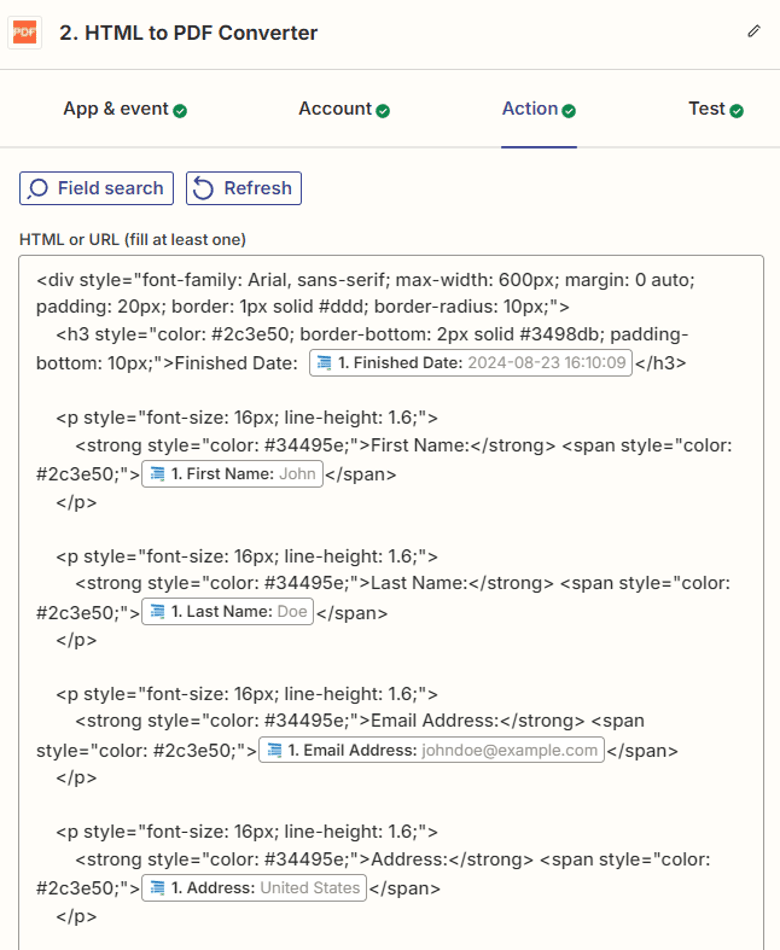This screenshot has width=780, height=950.
Task: Click the Field search button
Action: coord(95,188)
